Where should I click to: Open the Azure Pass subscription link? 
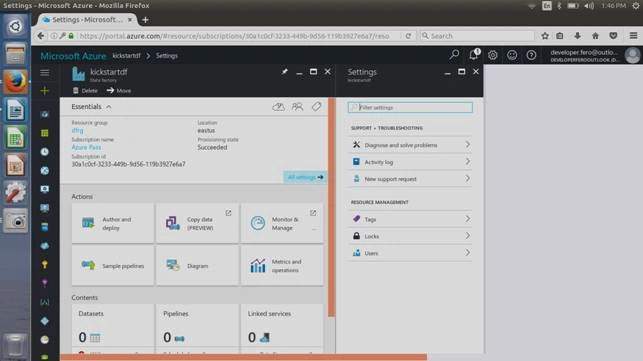tap(86, 147)
